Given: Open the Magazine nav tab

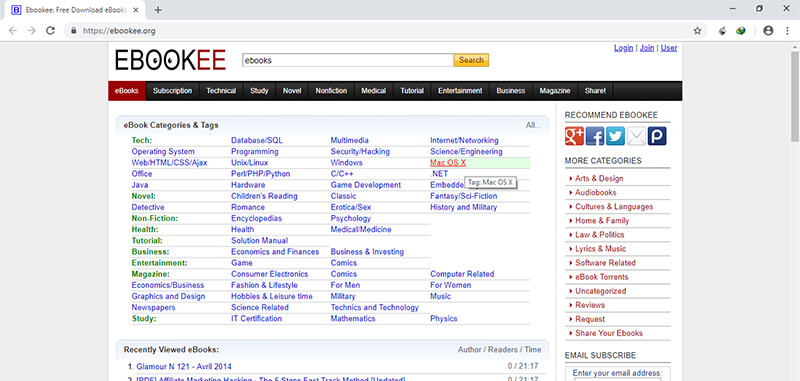Looking at the screenshot, I should coord(555,91).
